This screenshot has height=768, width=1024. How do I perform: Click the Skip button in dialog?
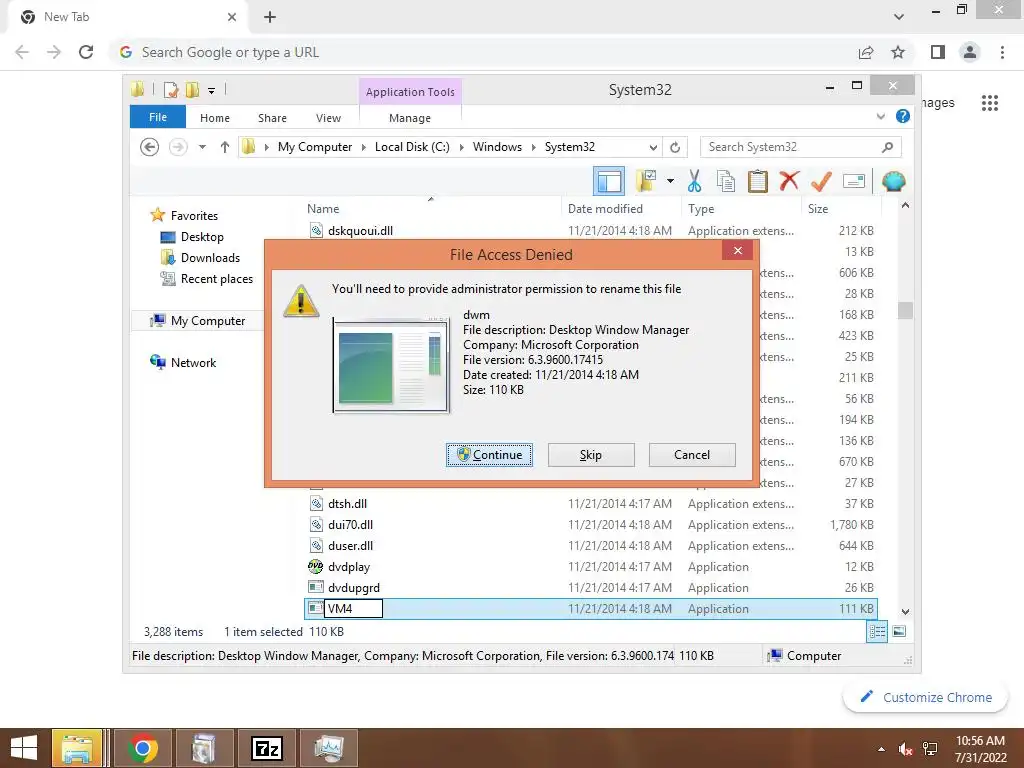click(591, 455)
